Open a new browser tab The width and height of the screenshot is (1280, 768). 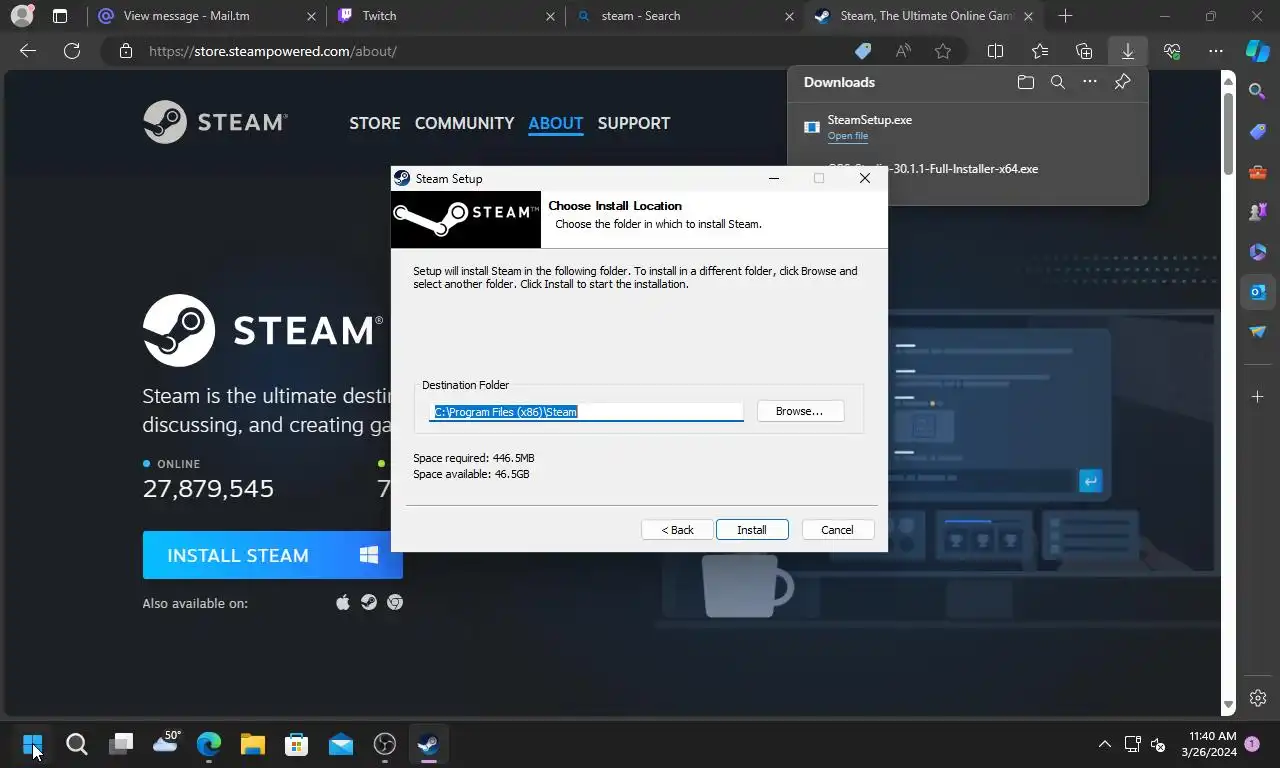[x=1065, y=16]
